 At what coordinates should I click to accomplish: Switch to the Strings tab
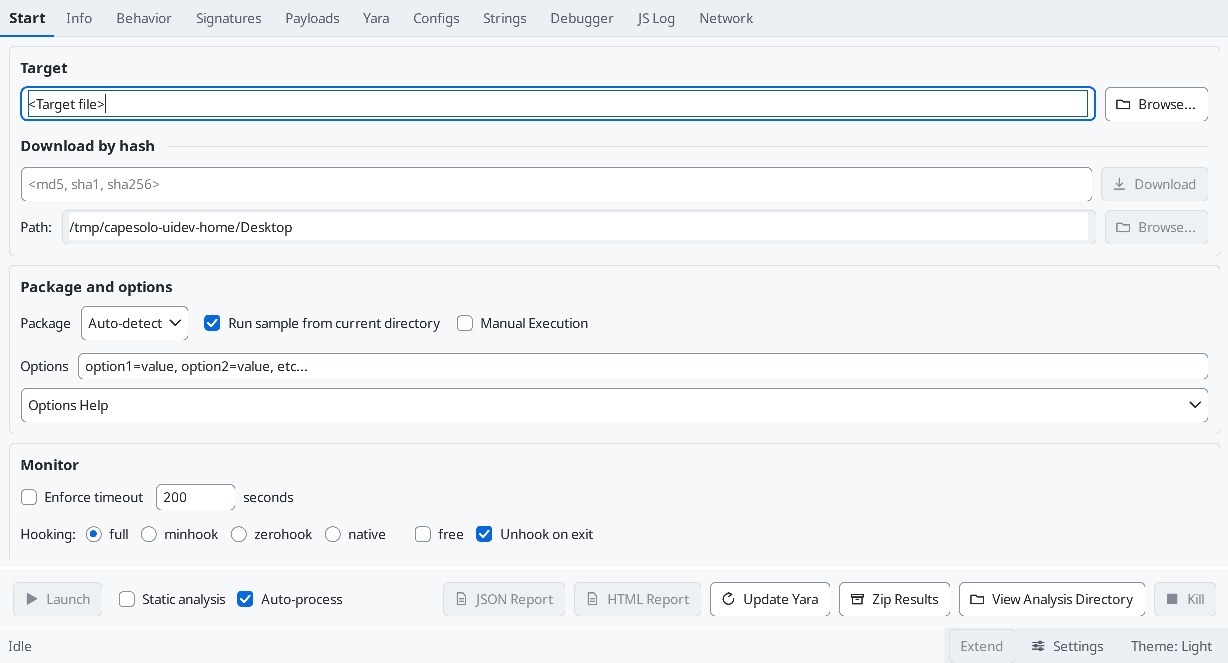505,18
